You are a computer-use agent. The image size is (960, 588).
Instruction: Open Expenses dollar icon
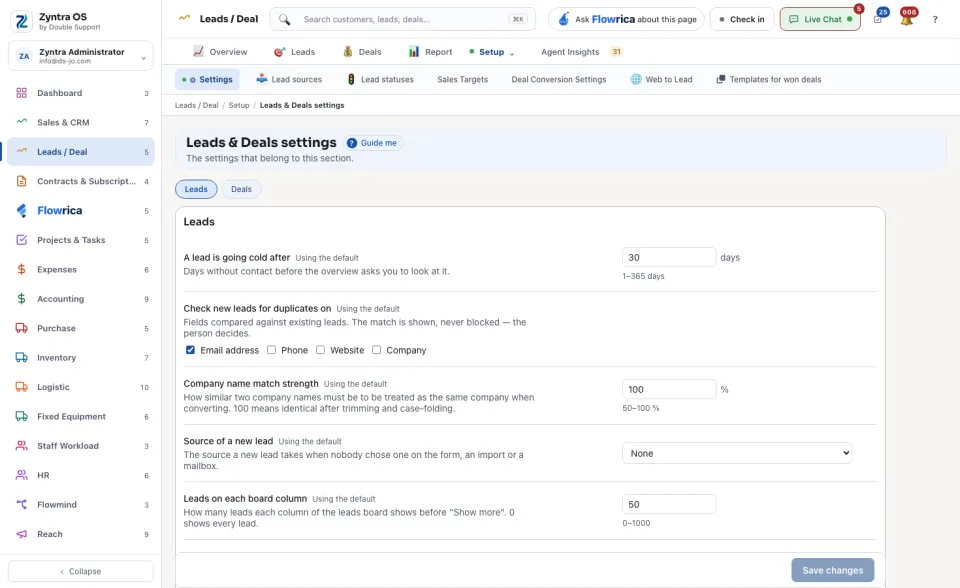pyautogui.click(x=21, y=270)
